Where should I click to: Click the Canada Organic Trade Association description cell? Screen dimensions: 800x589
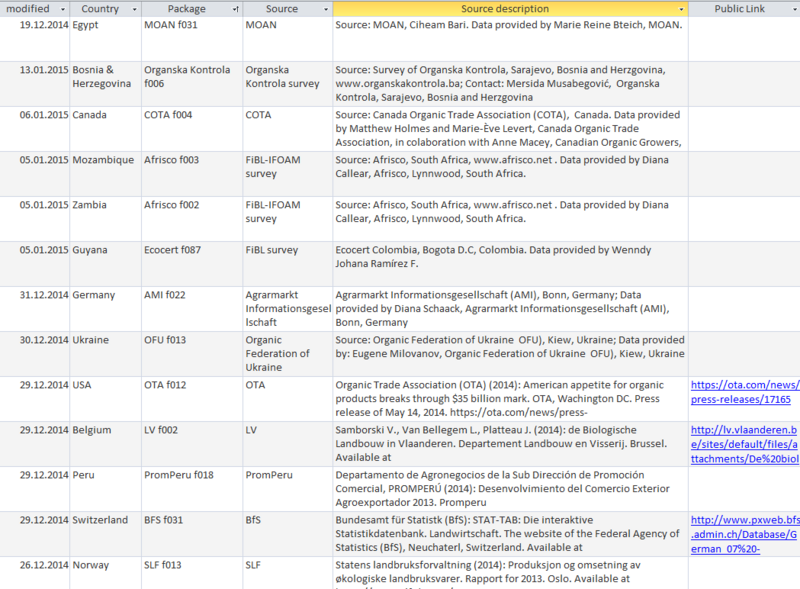pyautogui.click(x=510, y=129)
